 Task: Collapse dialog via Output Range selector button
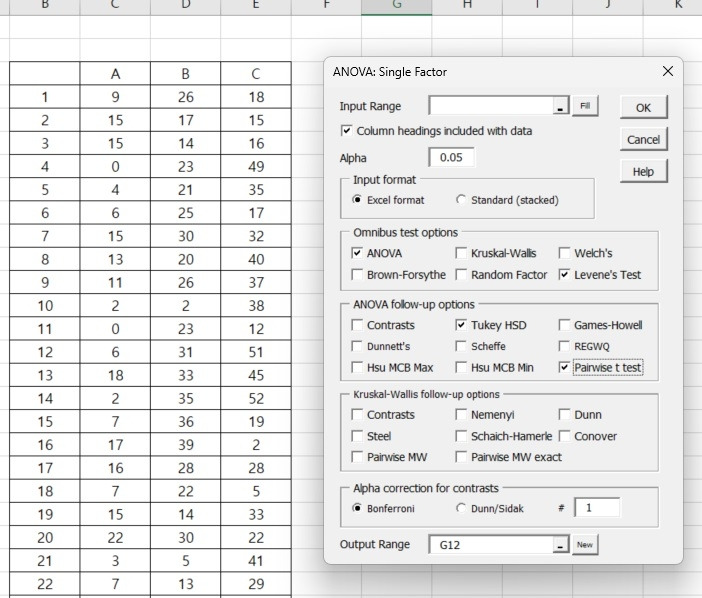click(560, 545)
